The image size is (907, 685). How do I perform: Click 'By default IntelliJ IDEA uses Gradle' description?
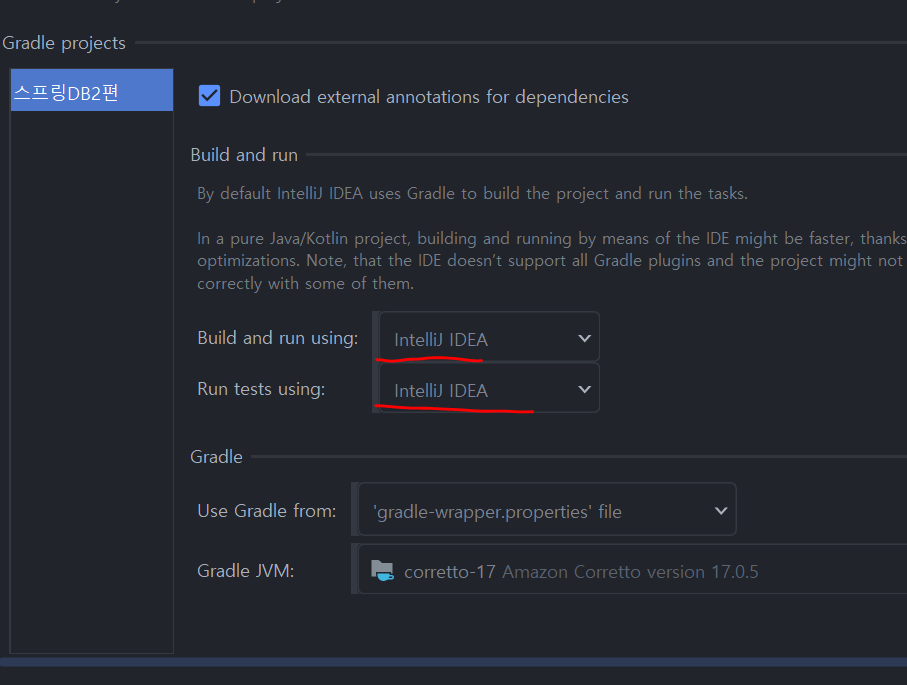pos(472,193)
